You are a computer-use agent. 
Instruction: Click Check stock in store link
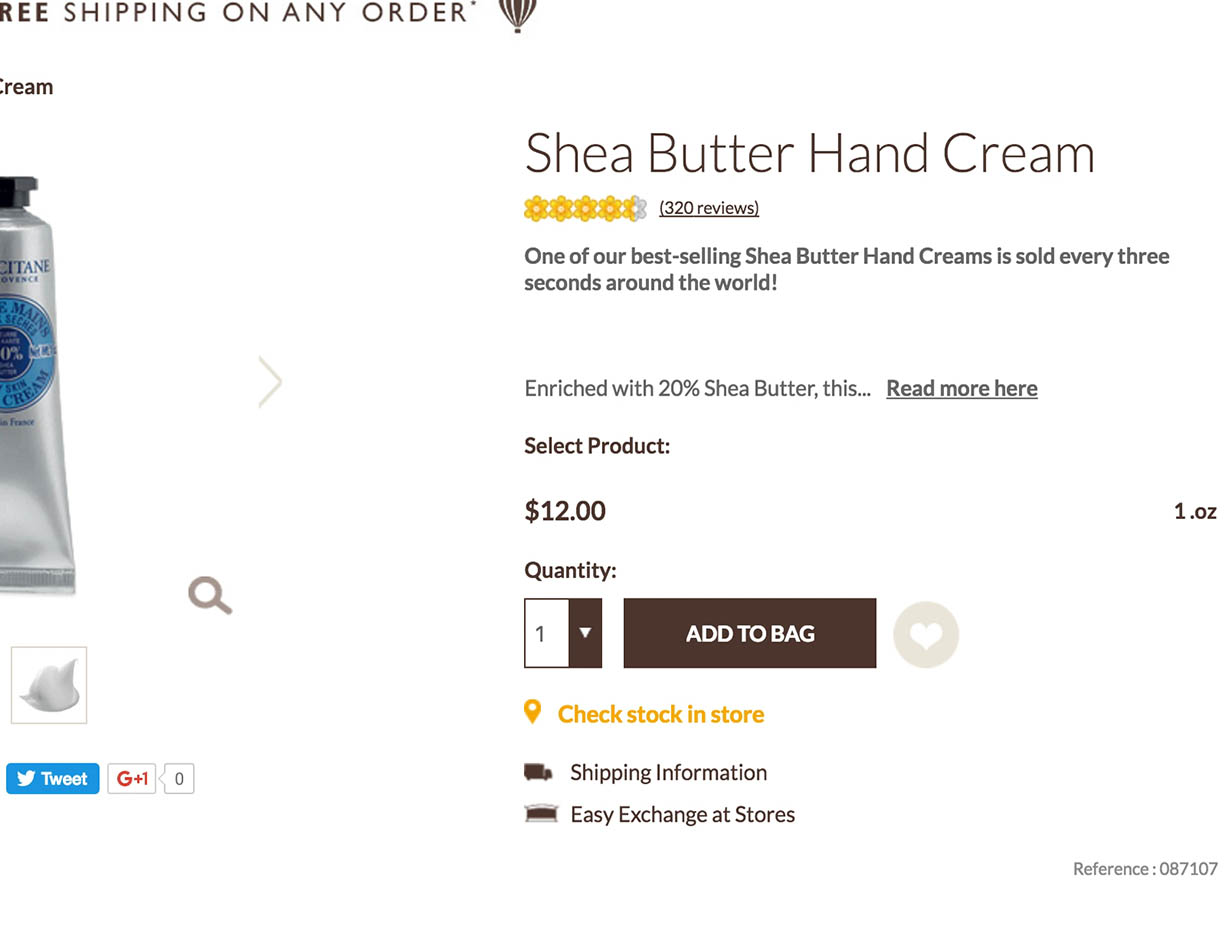660,714
